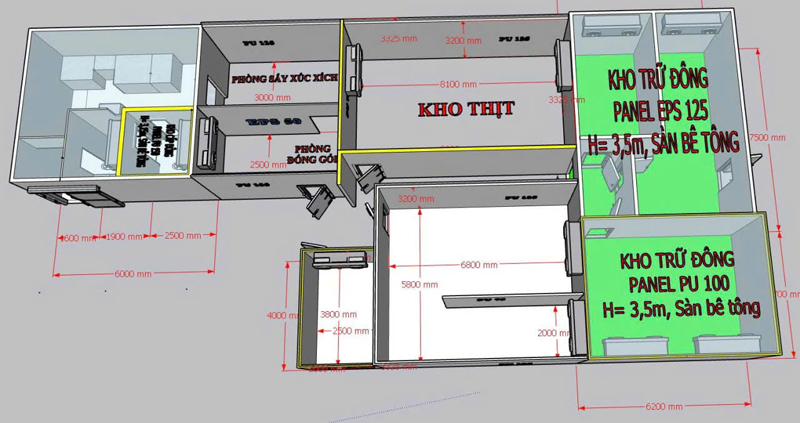Select the '600 mm' dimension text
800x423 pixels.
click(x=78, y=238)
